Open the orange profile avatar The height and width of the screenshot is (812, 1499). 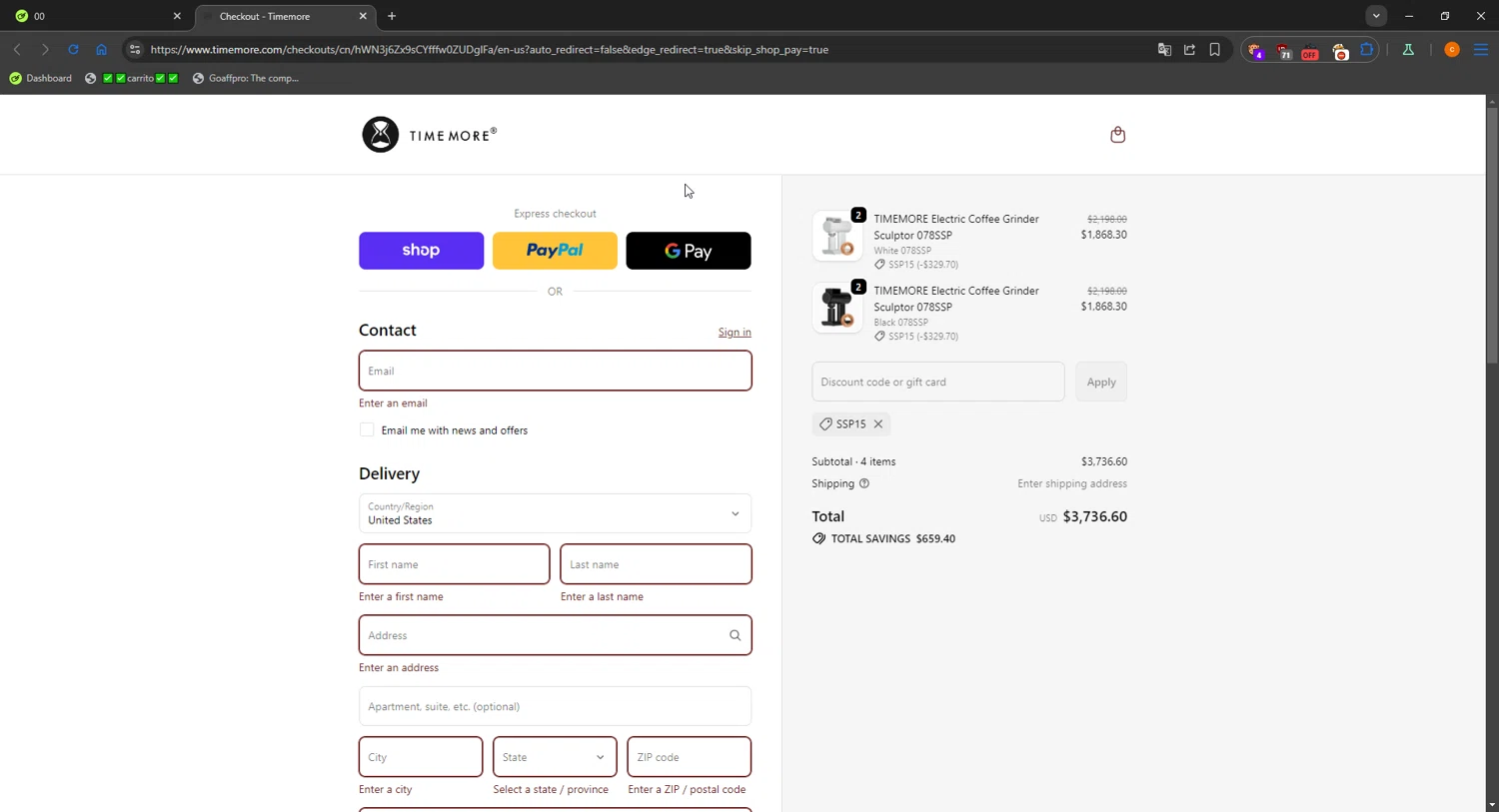pos(1452,49)
